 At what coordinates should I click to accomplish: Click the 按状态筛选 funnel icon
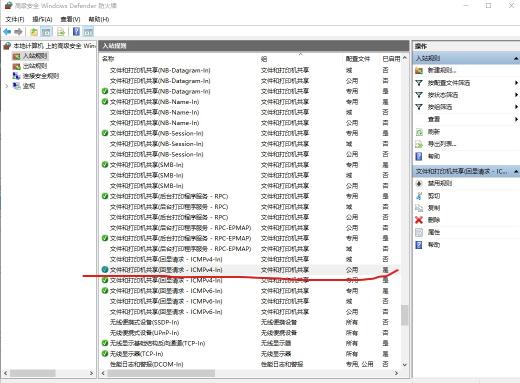419,95
